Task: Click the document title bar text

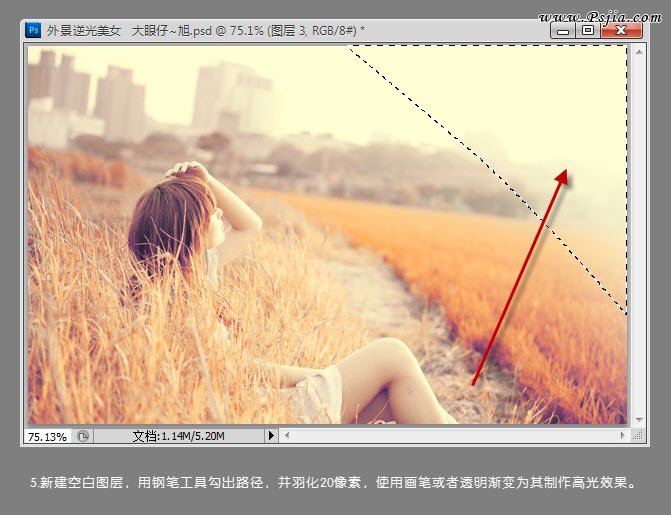Action: 206,31
